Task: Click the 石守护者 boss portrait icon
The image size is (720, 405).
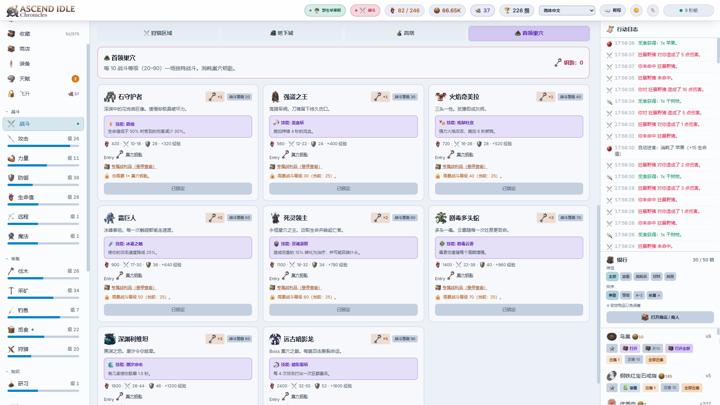Action: pos(109,96)
